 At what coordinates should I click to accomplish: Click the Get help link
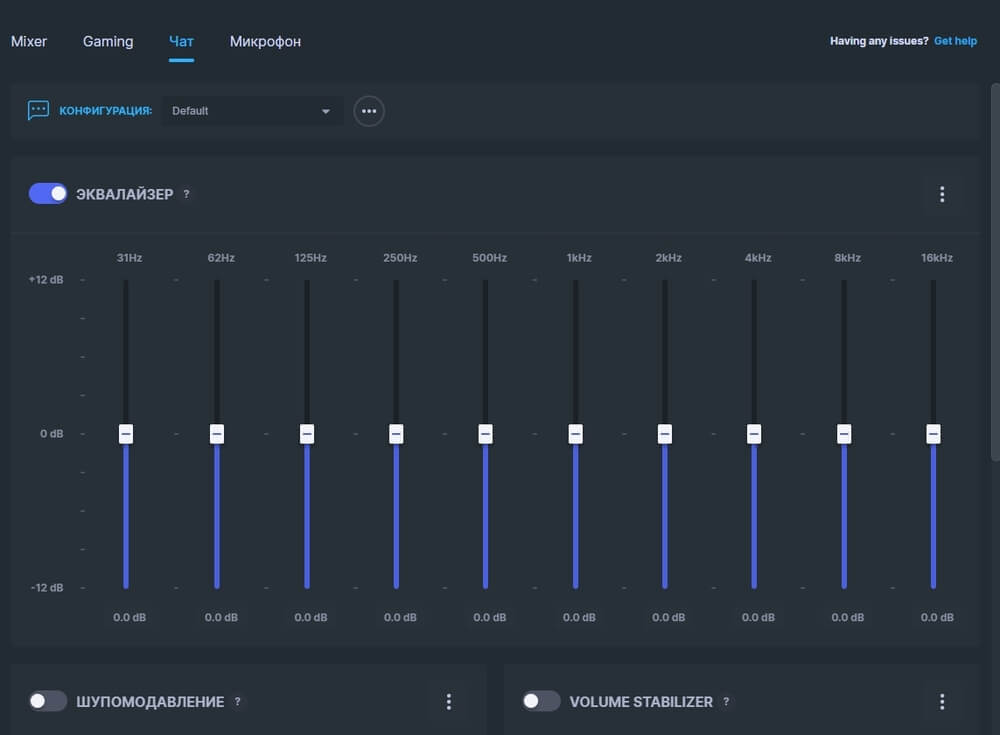(955, 42)
